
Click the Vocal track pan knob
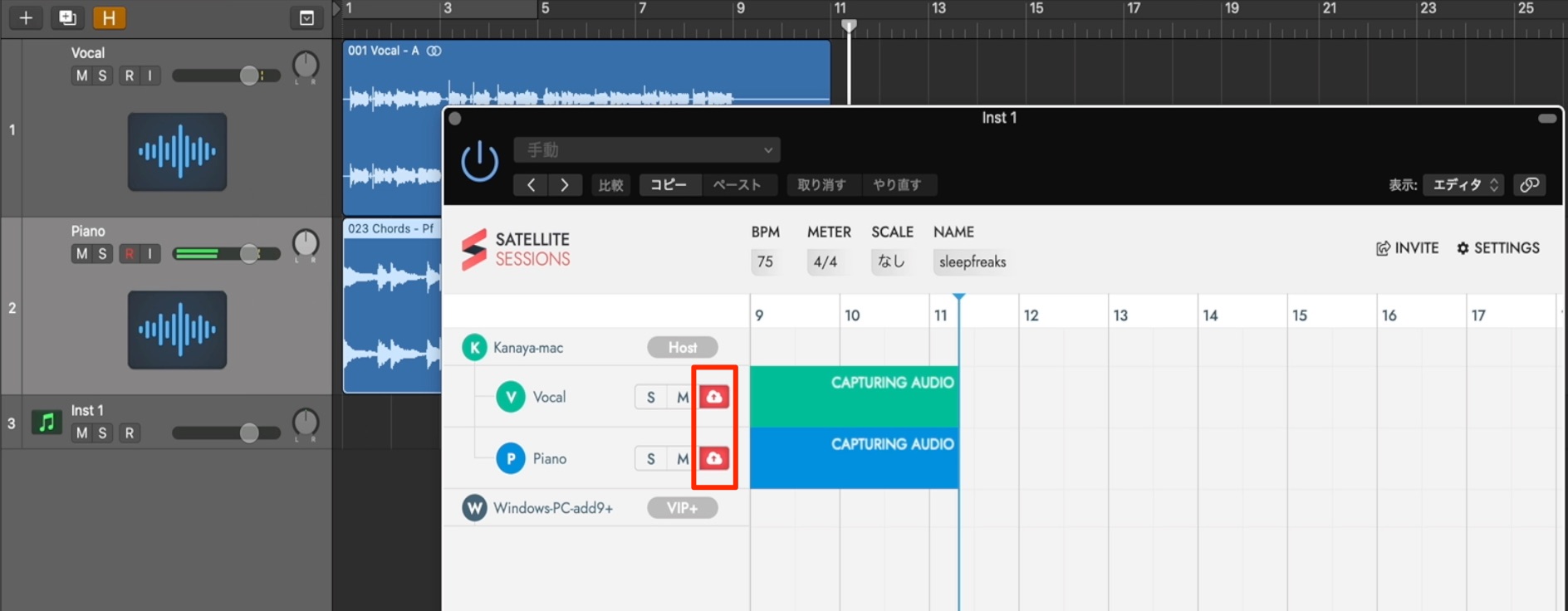pyautogui.click(x=306, y=66)
